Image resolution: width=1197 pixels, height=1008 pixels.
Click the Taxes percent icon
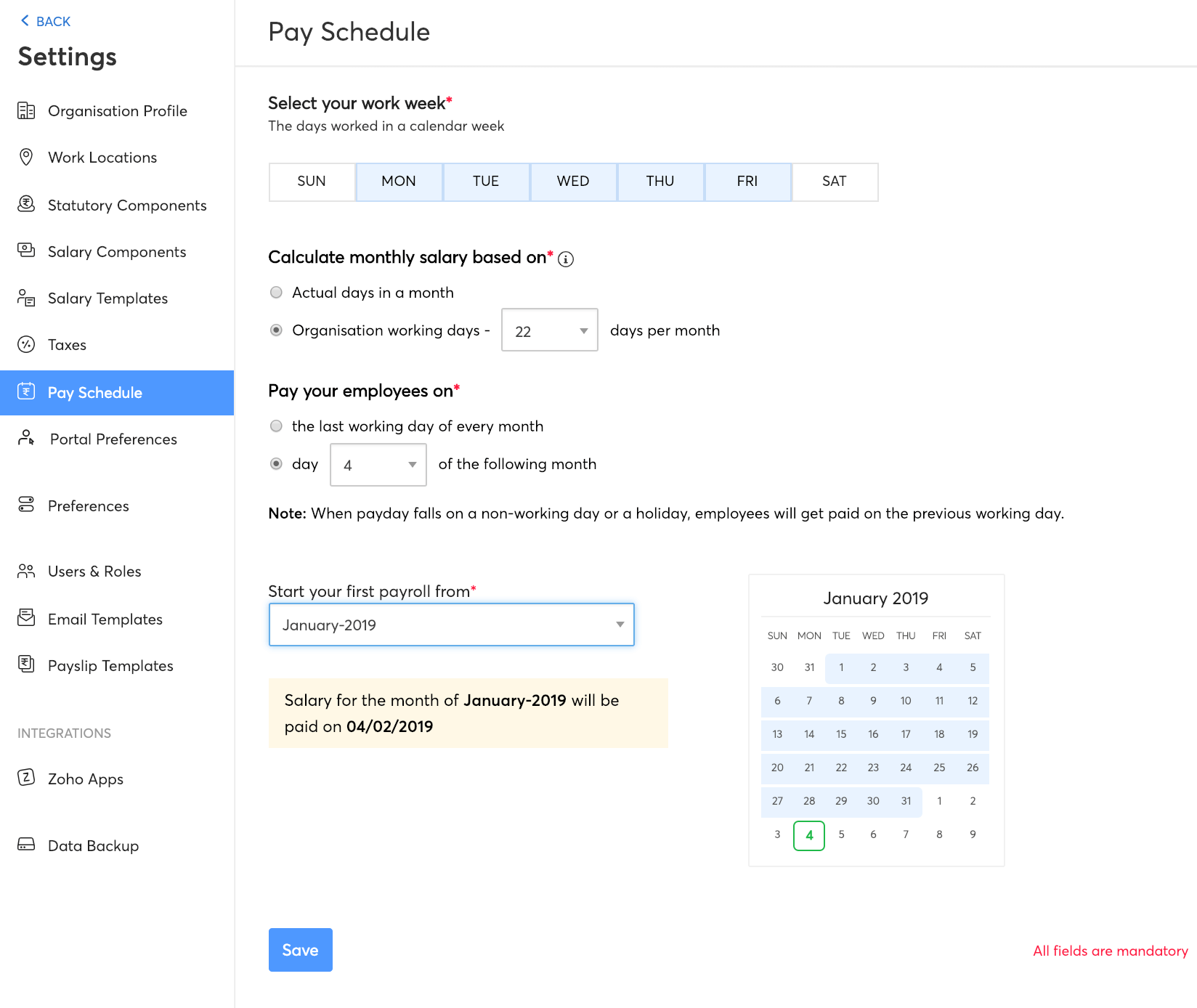[x=26, y=344]
